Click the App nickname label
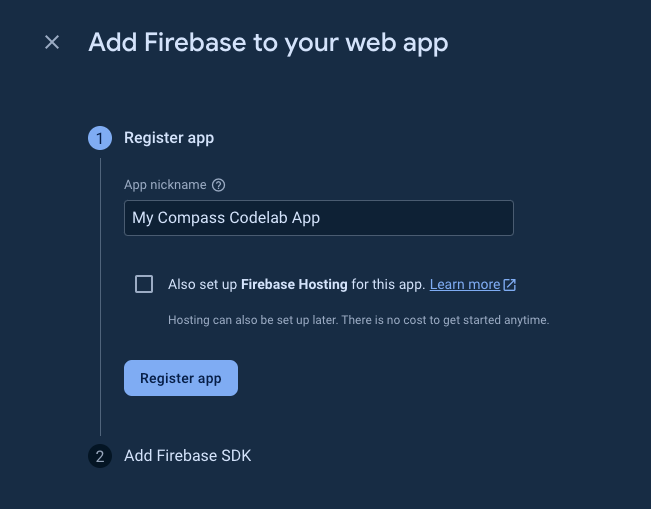Screen dimensions: 651x509 click(165, 185)
